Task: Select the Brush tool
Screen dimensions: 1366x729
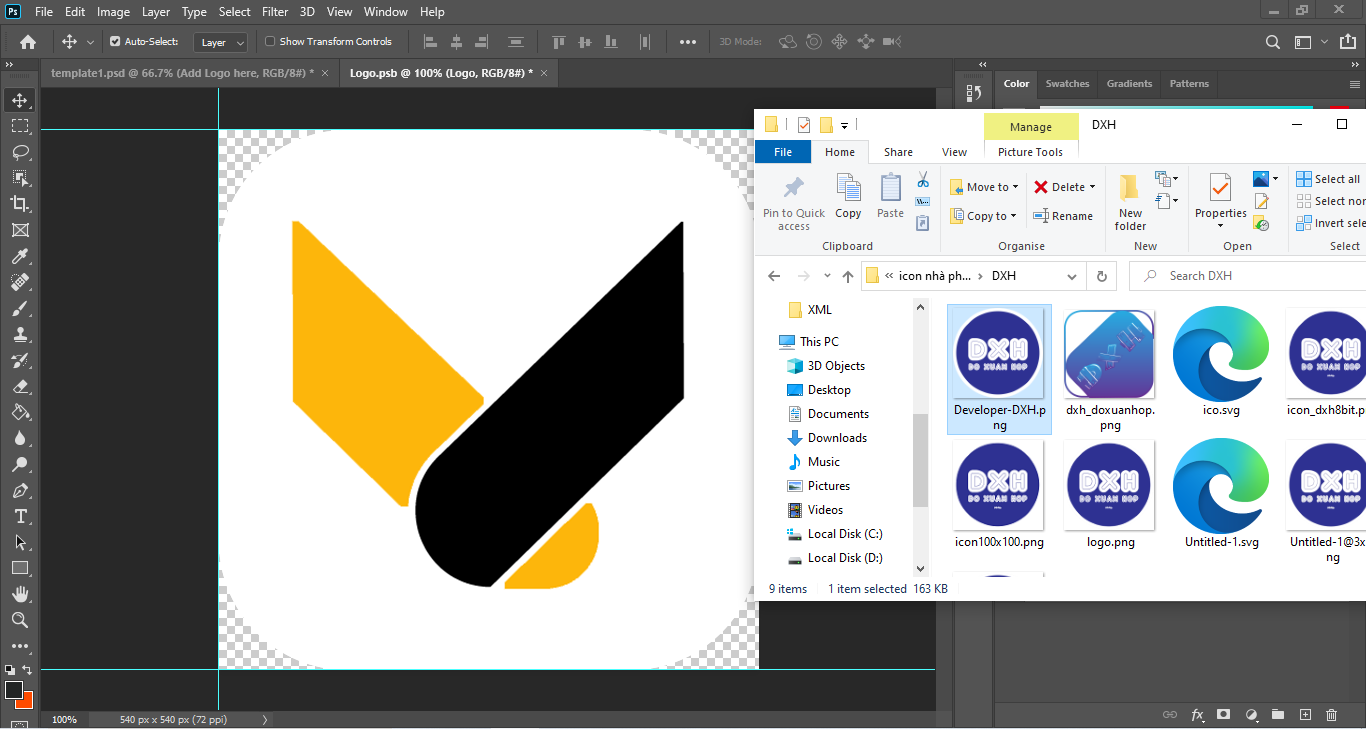Action: point(20,308)
